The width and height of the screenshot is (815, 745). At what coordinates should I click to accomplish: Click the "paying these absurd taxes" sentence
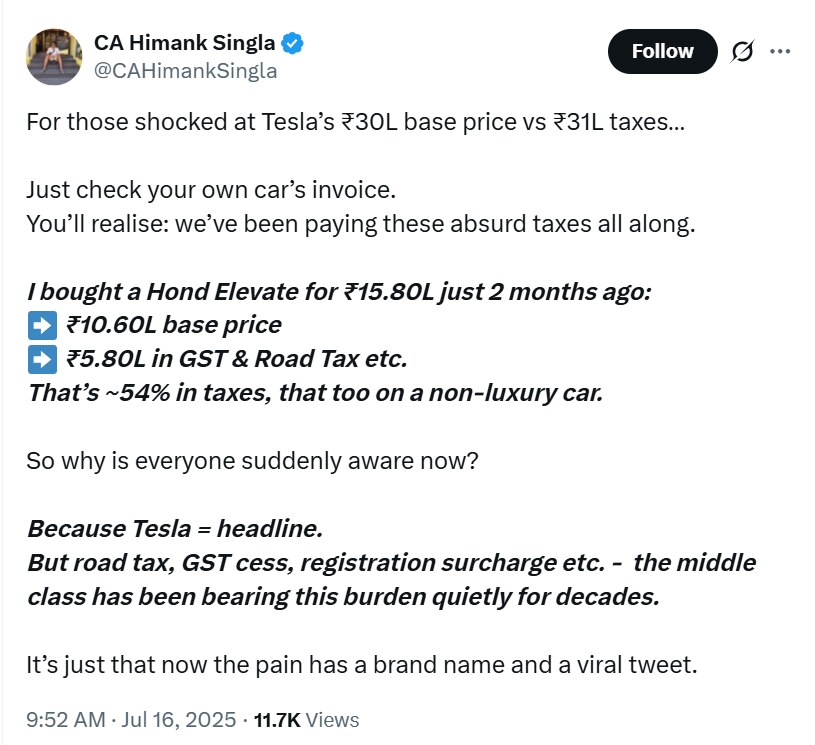[360, 223]
